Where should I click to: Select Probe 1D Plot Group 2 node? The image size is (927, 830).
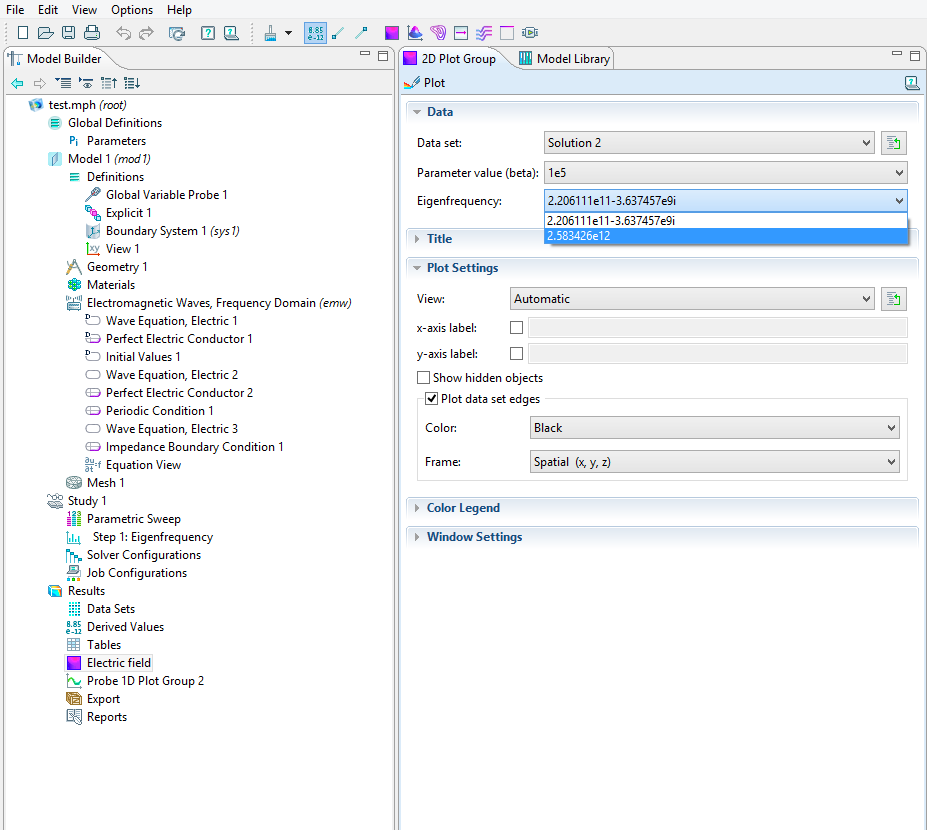pos(145,681)
